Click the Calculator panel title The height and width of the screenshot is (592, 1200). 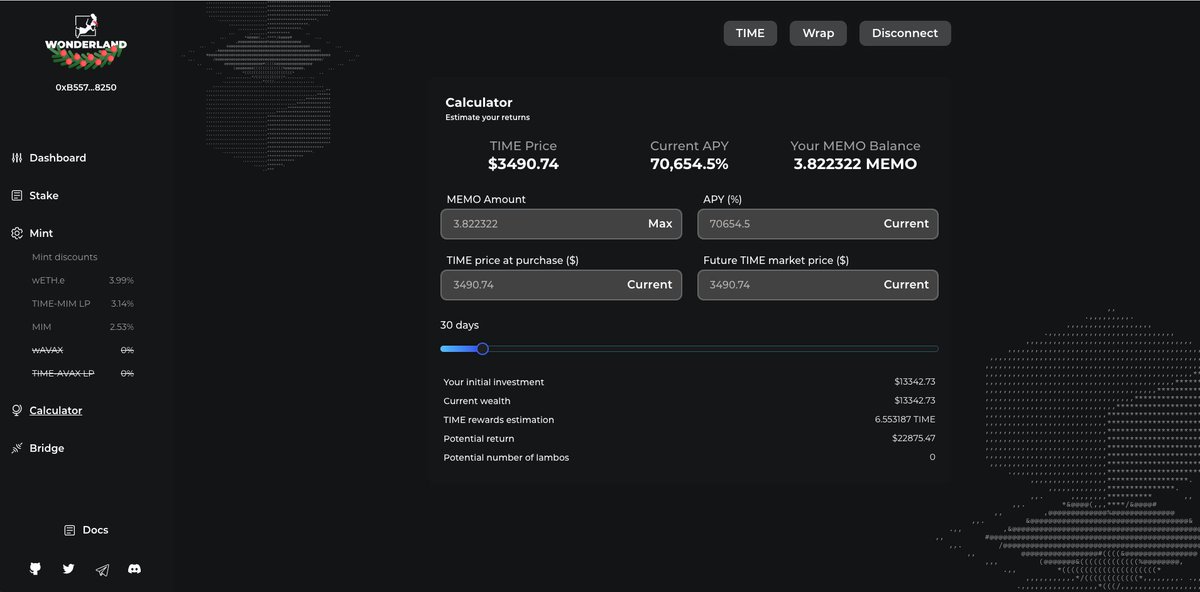(x=479, y=102)
